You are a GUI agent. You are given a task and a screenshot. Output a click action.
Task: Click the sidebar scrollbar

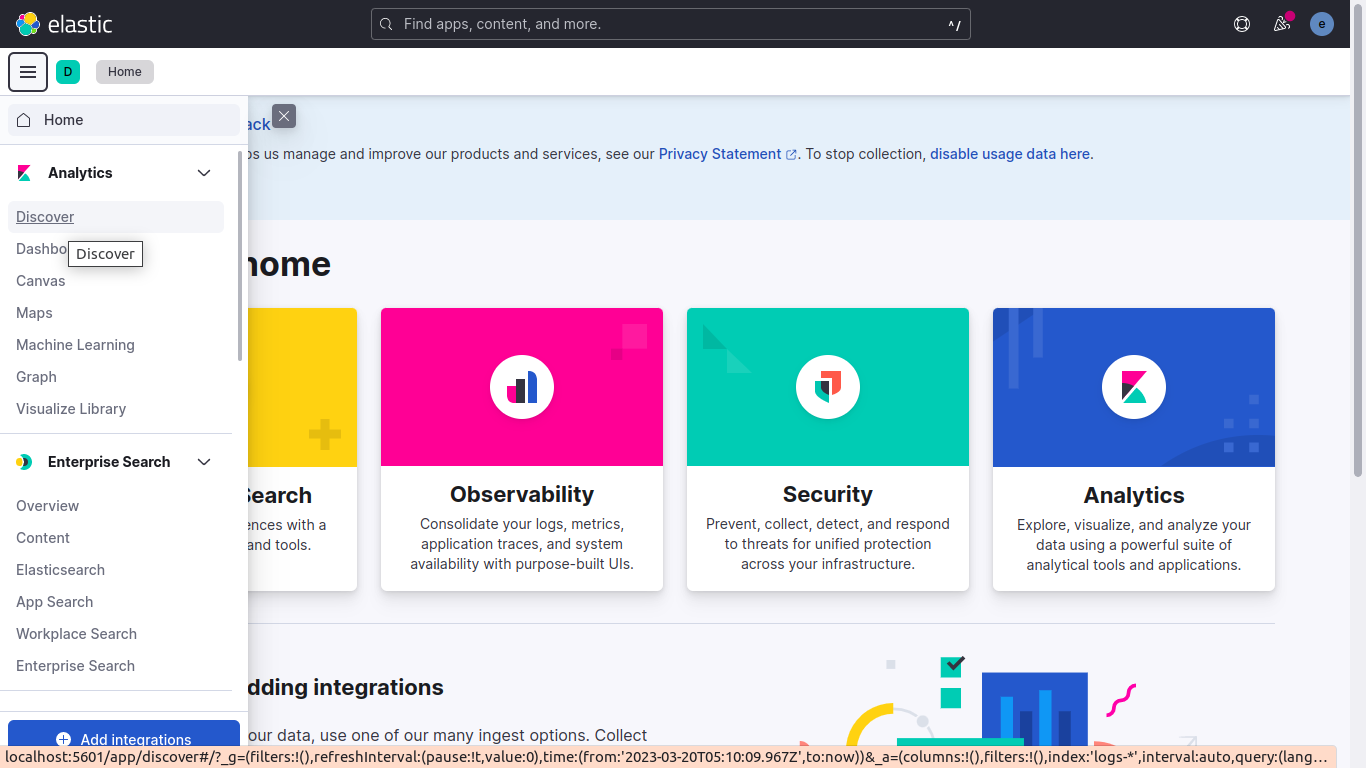[x=240, y=255]
